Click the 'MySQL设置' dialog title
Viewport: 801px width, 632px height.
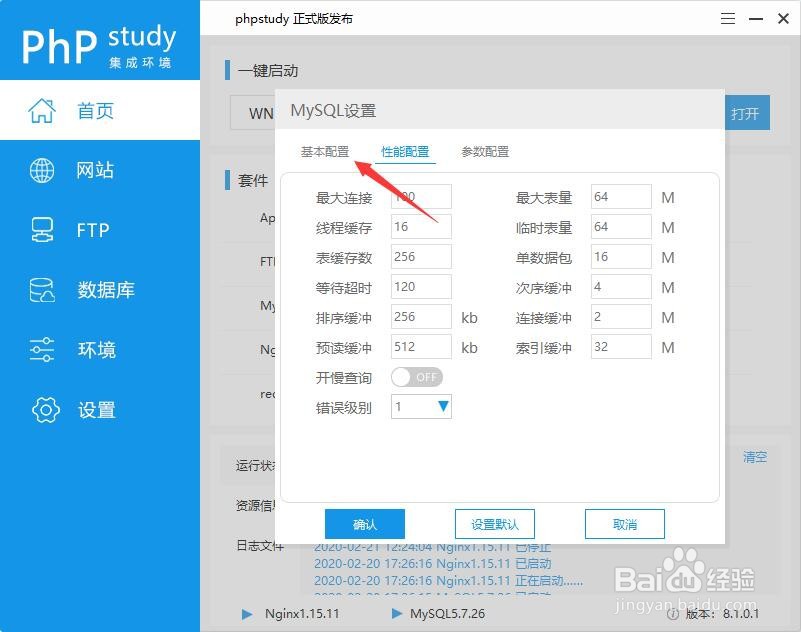coord(333,110)
